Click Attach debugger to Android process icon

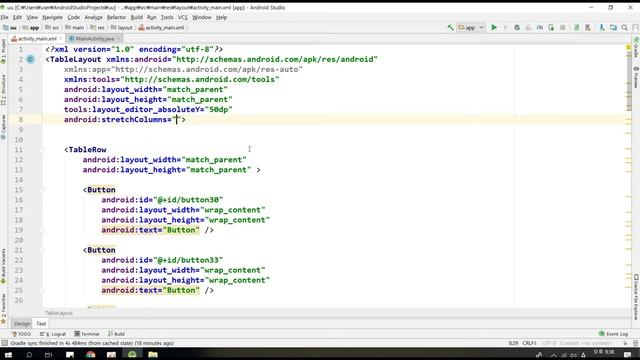(551, 28)
